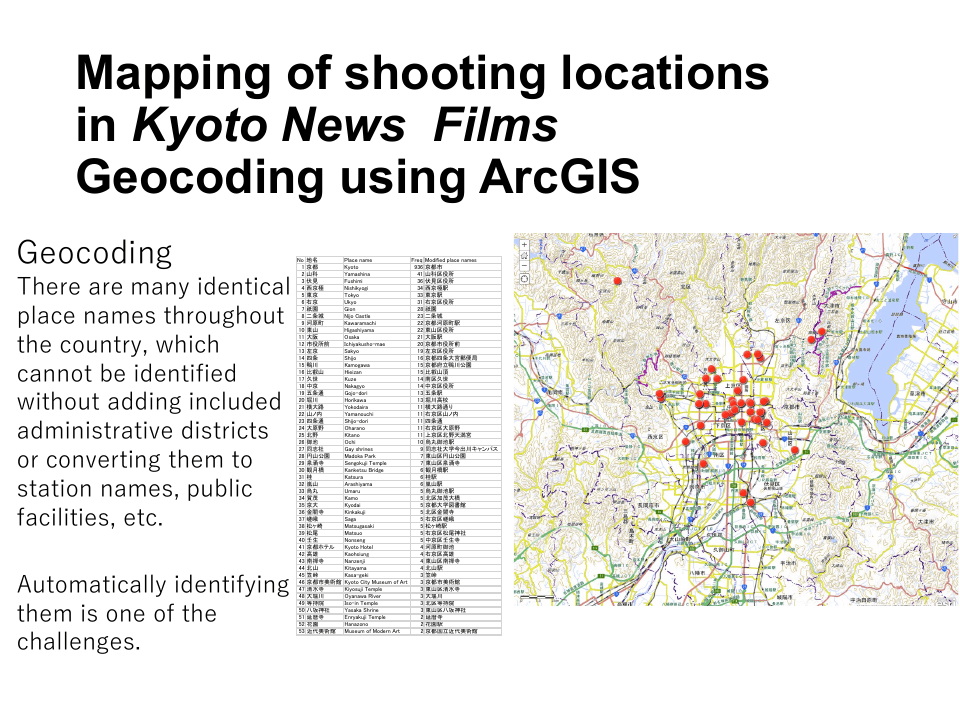
Task: Click the "Geocoding using ArcGIS" title line
Action: click(358, 176)
